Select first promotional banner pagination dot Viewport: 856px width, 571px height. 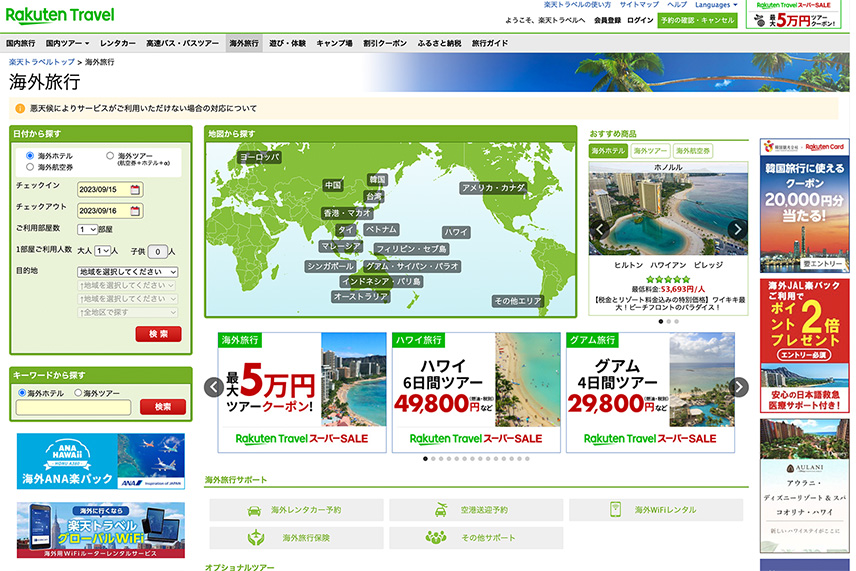point(425,459)
